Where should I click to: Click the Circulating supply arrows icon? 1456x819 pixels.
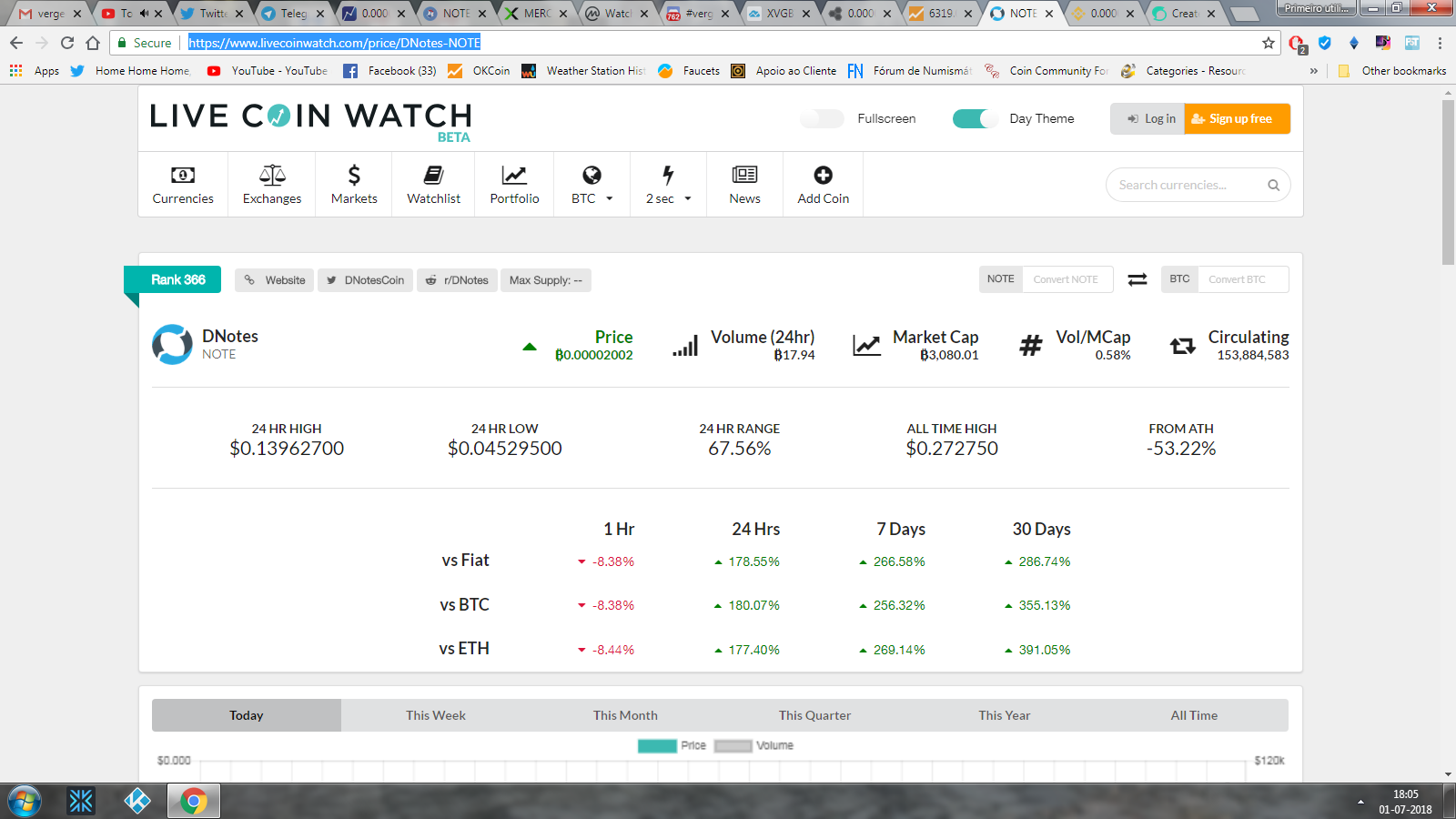[1182, 346]
